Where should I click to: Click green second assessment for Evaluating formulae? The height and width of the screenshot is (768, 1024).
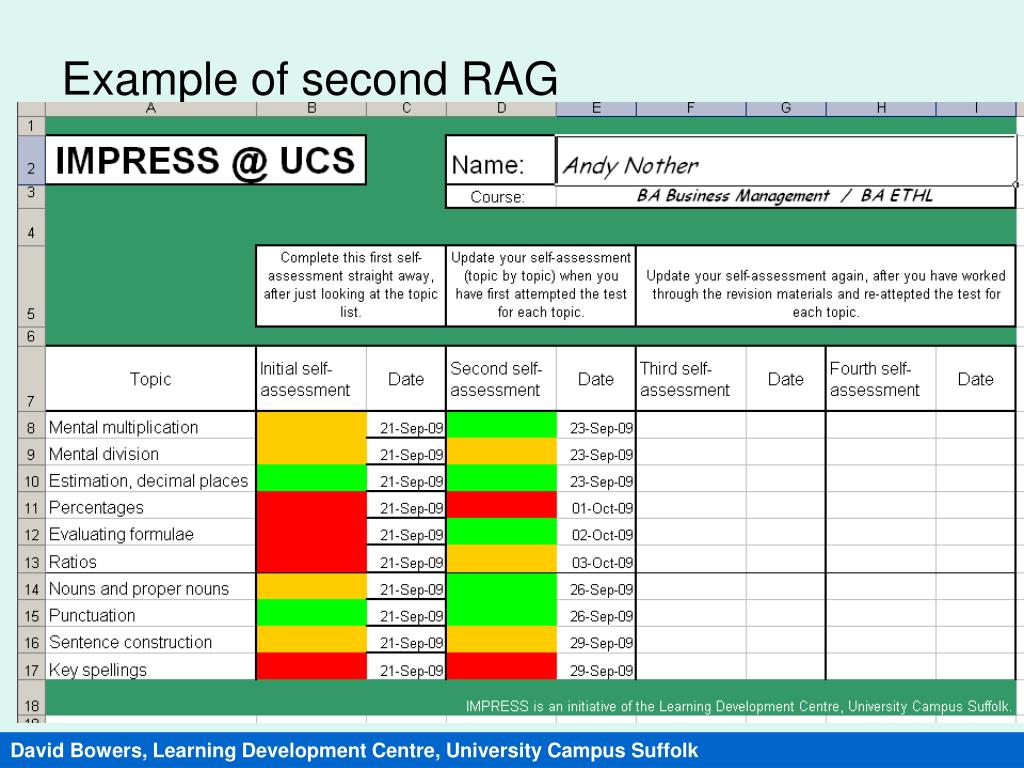click(502, 532)
